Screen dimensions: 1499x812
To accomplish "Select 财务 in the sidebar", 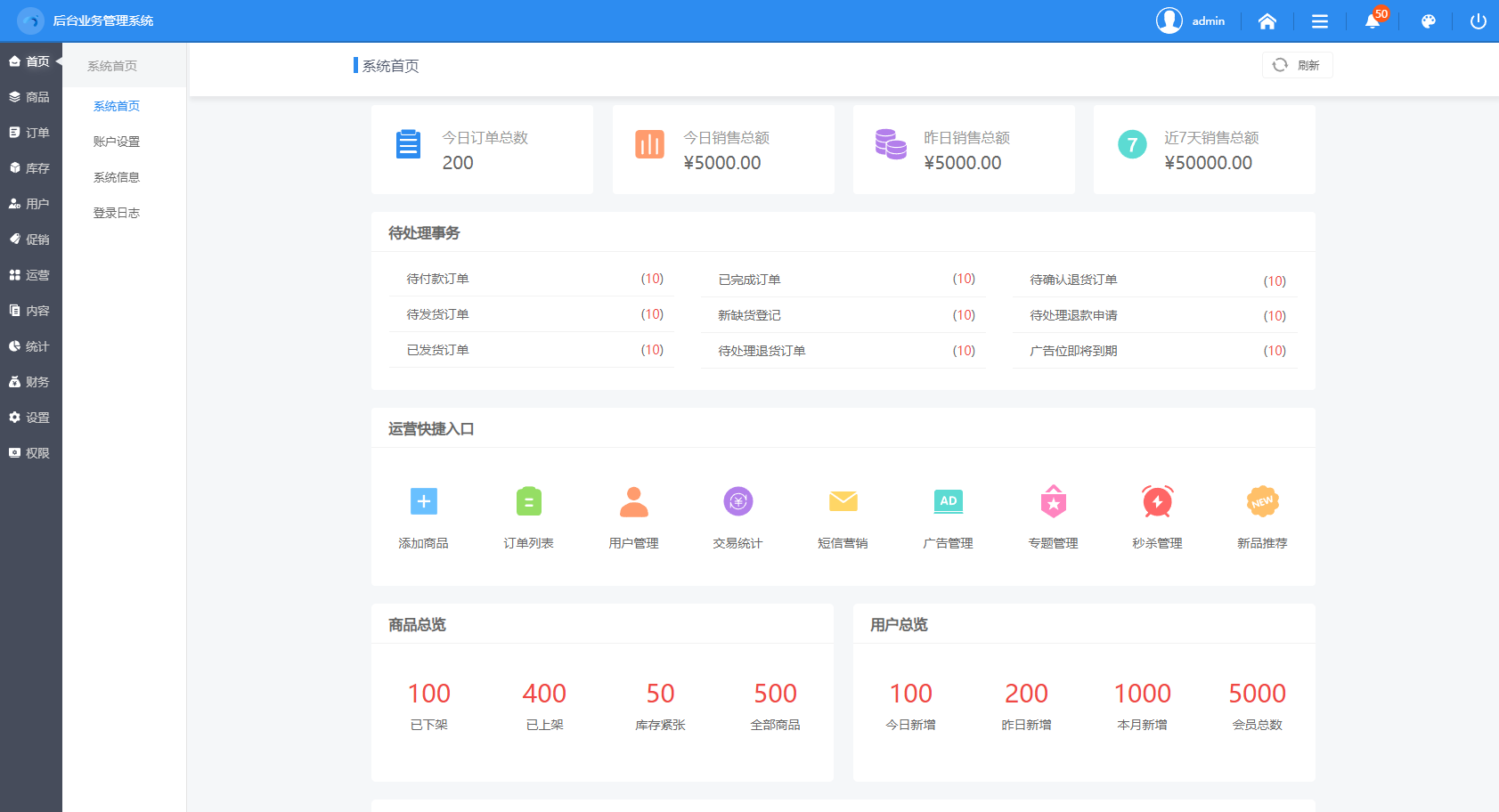I will click(30, 382).
